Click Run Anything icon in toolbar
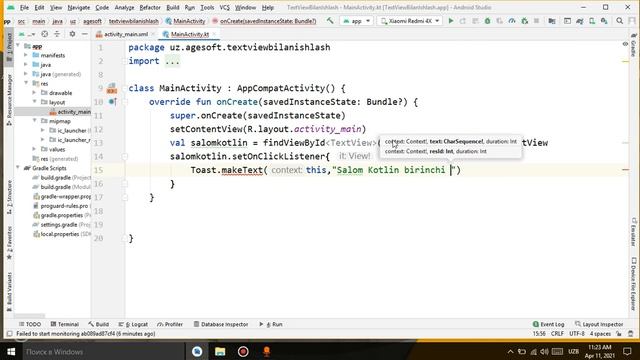This screenshot has width=640, height=360. click(x=567, y=20)
